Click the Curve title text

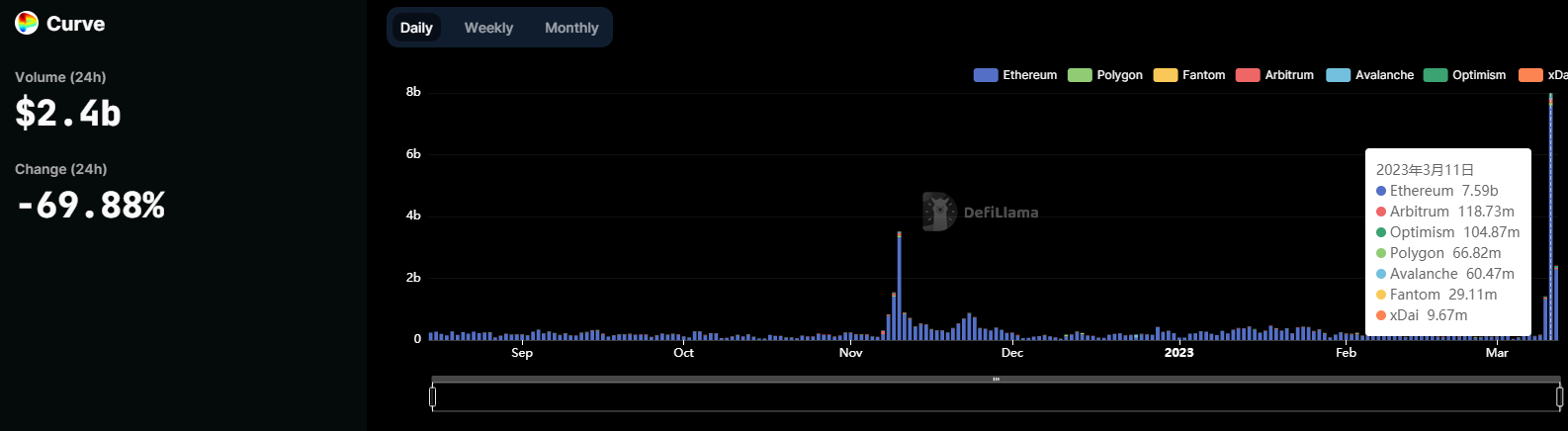[x=75, y=24]
